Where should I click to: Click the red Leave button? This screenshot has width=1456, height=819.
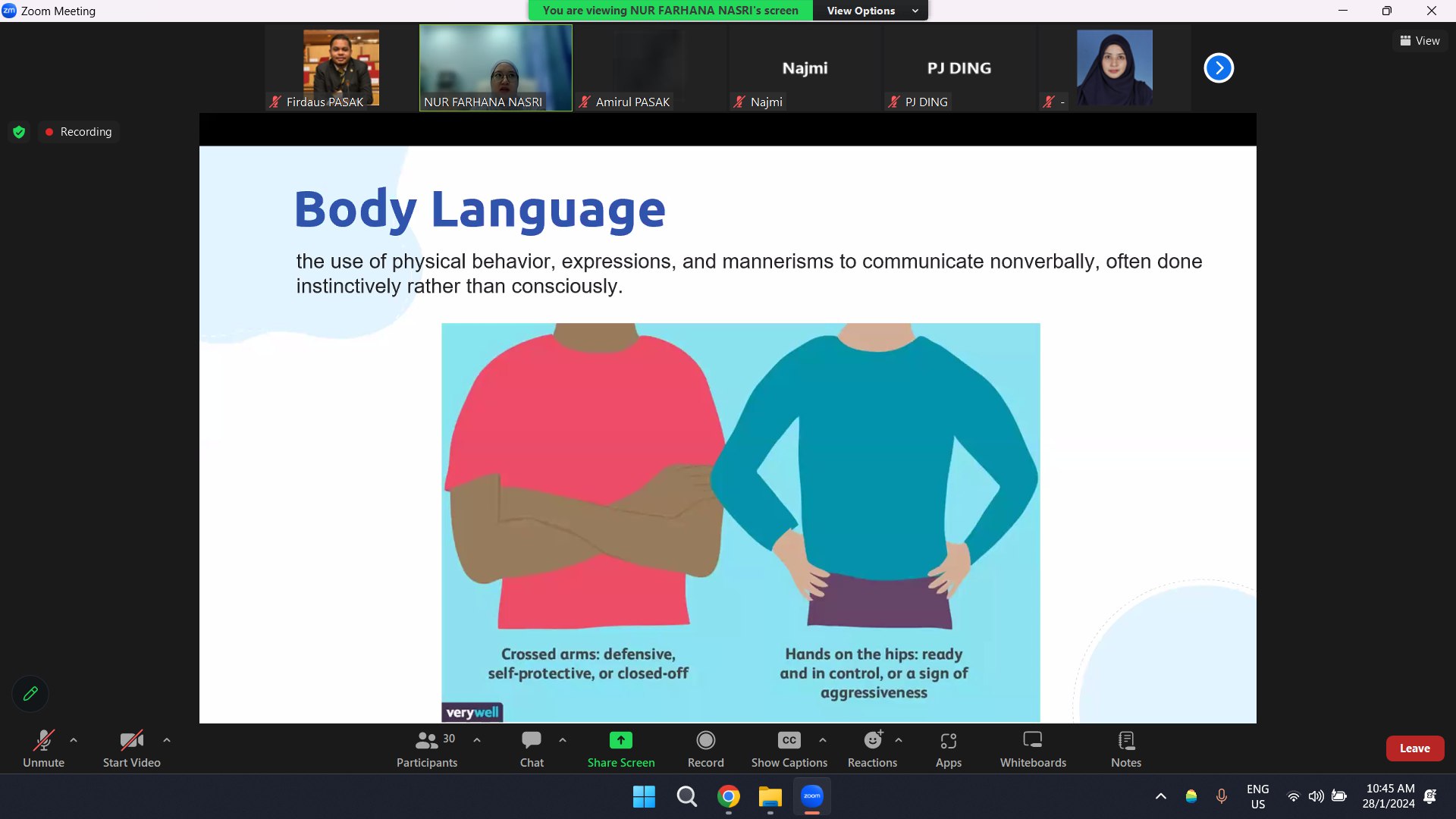click(1414, 748)
